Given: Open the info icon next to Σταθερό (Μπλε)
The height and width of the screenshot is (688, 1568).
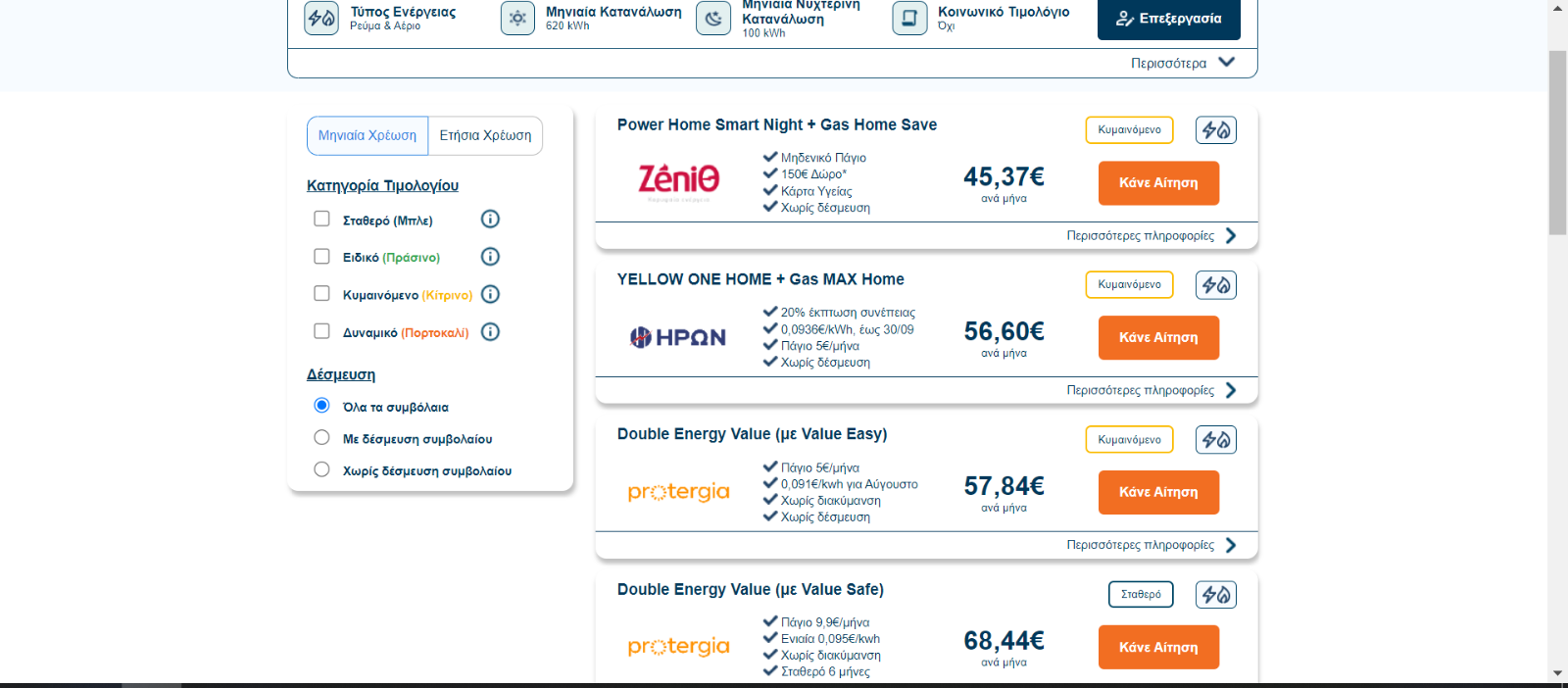Looking at the screenshot, I should (x=491, y=220).
